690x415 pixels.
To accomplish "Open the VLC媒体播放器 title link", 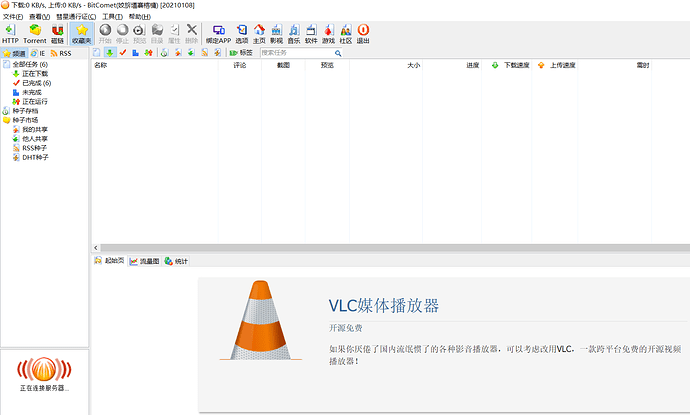I will pos(384,305).
